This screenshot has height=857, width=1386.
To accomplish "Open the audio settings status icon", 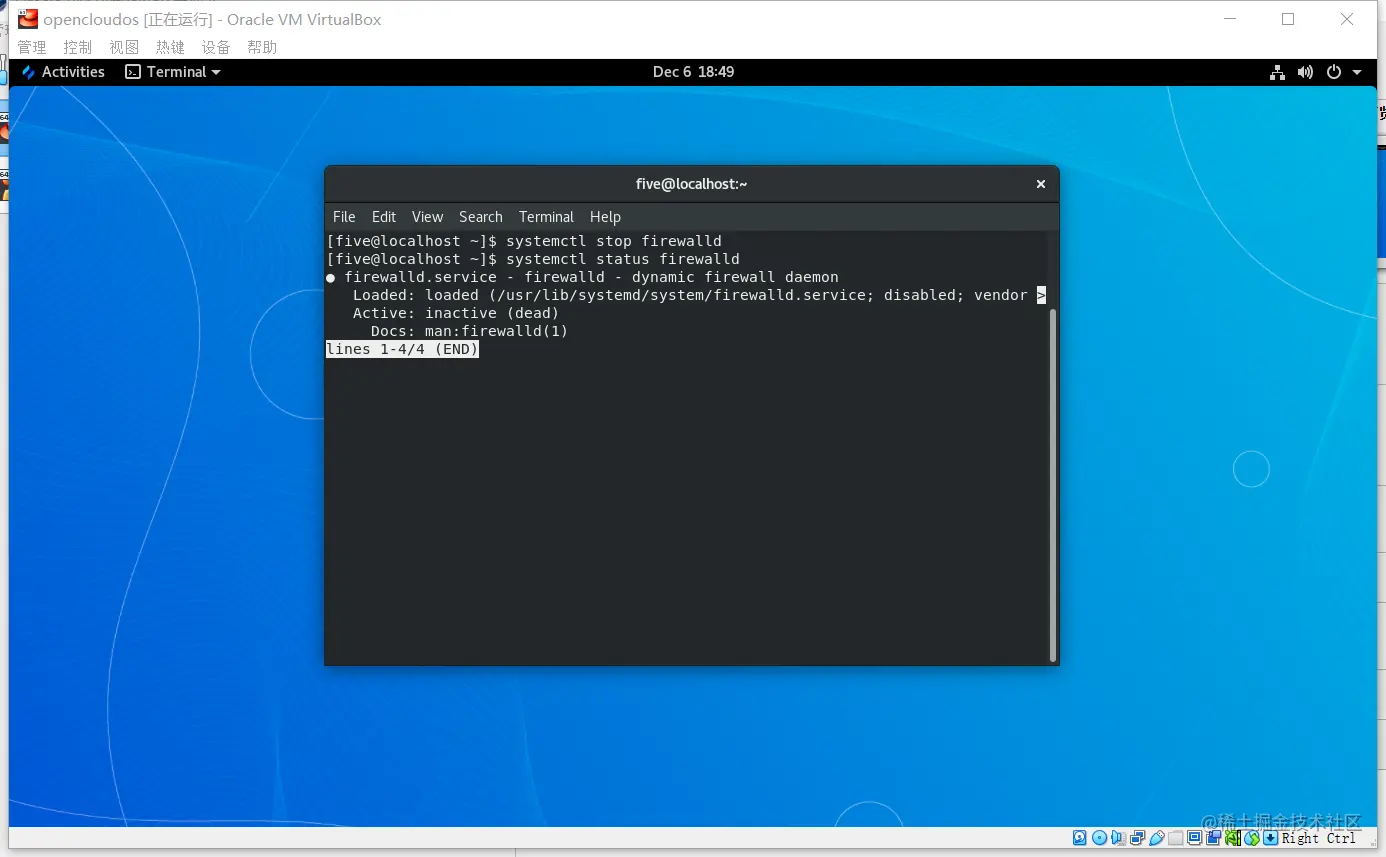I will pos(1118,838).
